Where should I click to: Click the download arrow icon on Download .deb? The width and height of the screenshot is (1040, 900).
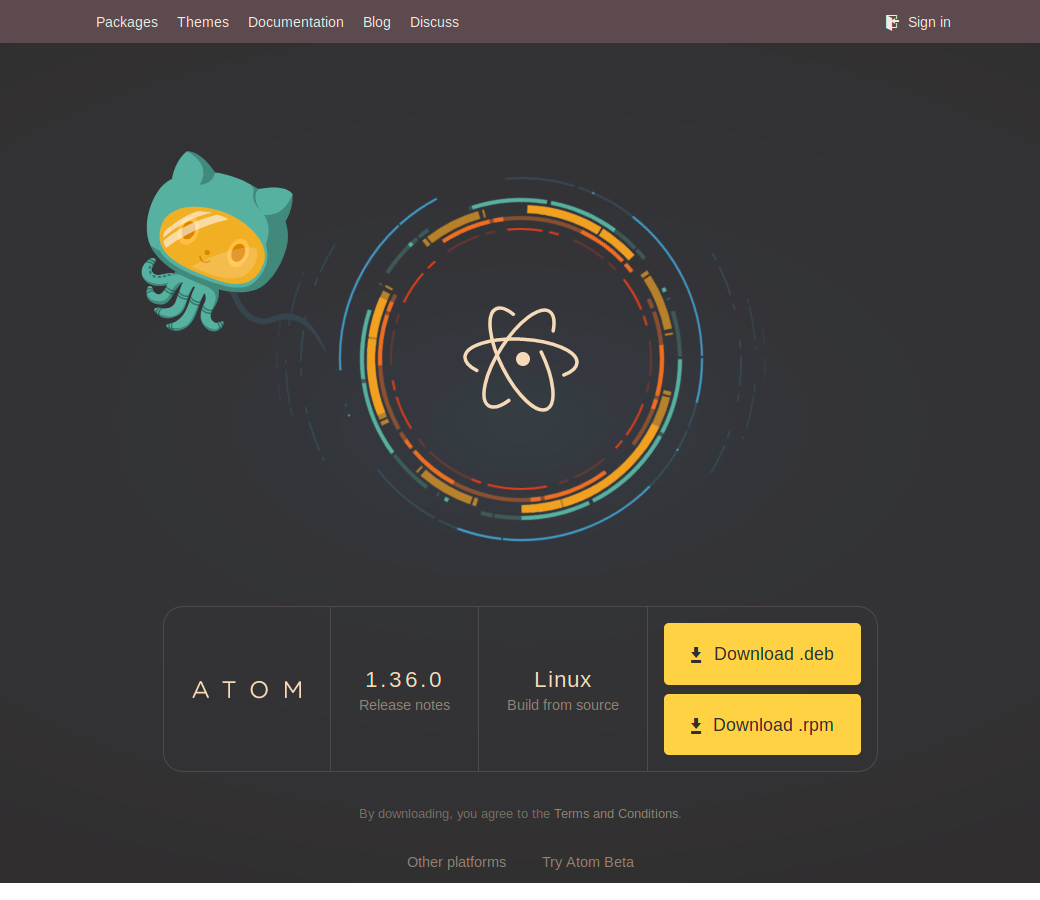tap(696, 653)
